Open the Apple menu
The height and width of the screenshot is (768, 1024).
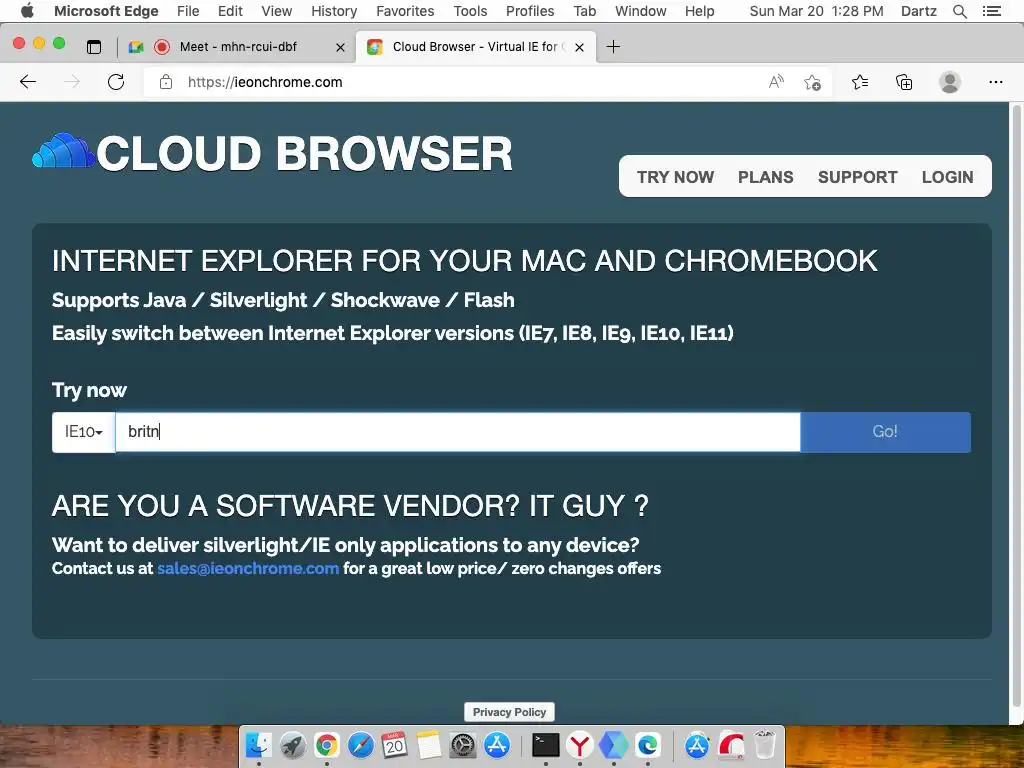tap(27, 11)
